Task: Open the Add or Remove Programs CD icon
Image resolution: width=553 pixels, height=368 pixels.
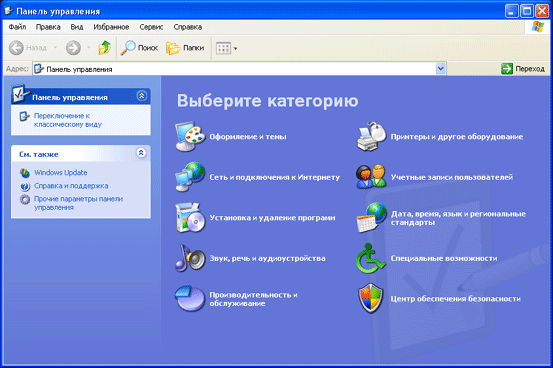Action: 190,218
